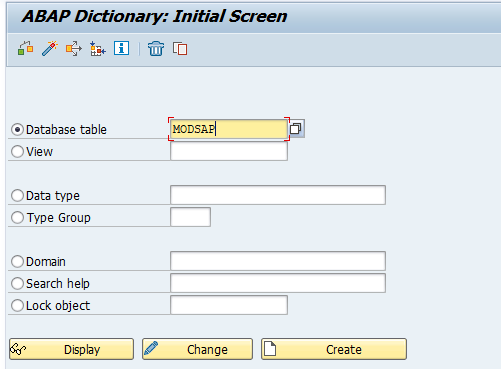Open value help beside MODSAP field

(x=296, y=129)
